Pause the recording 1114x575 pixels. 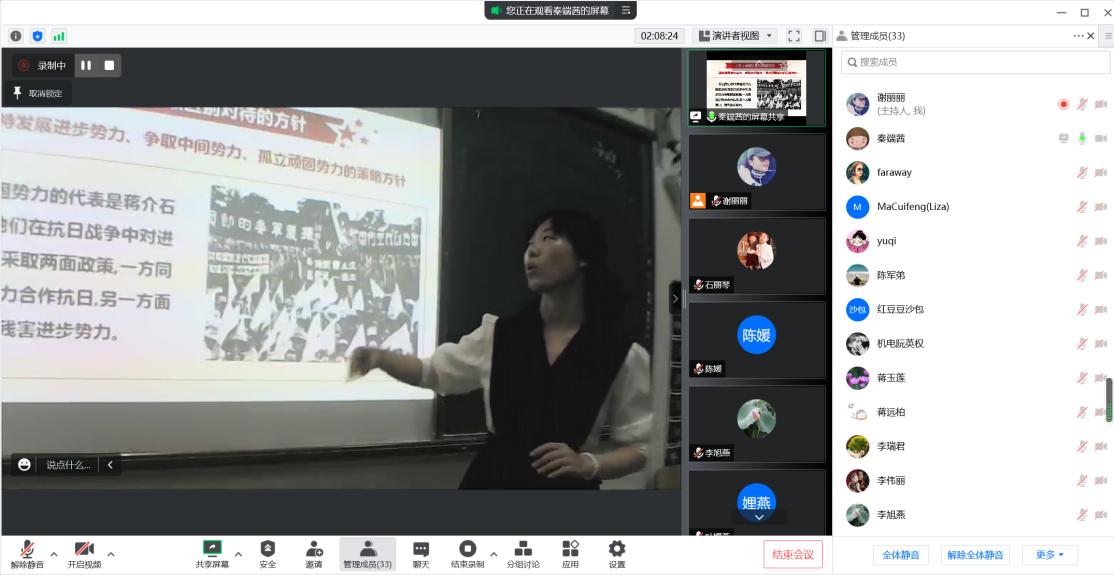86,65
